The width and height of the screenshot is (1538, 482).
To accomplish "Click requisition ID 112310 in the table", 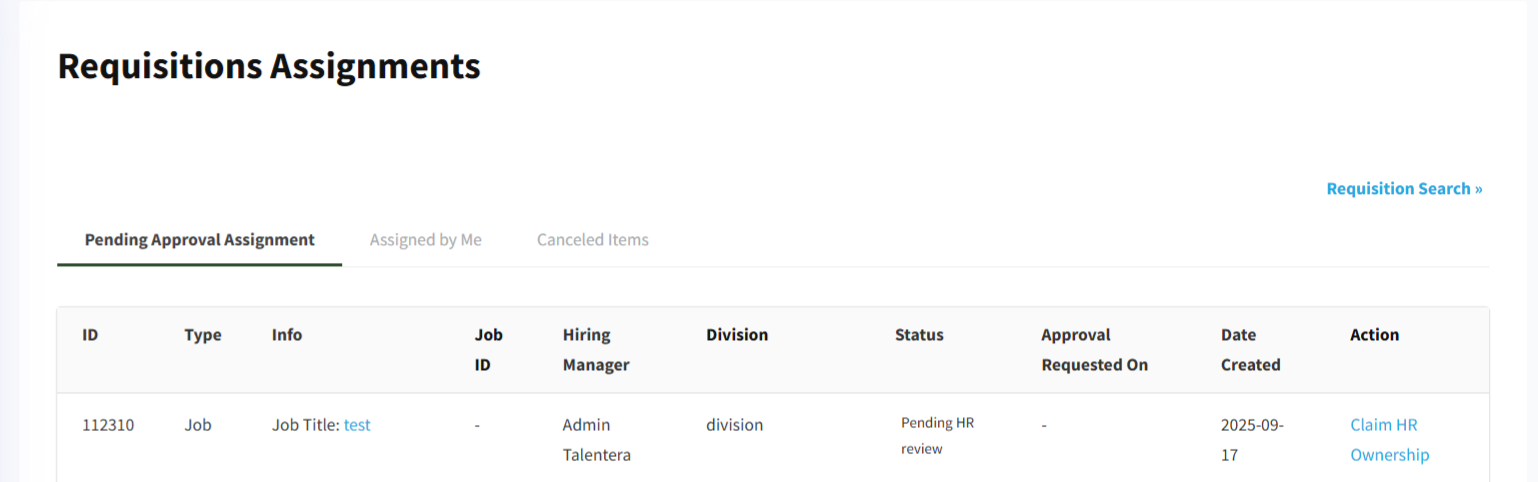I will (x=108, y=425).
